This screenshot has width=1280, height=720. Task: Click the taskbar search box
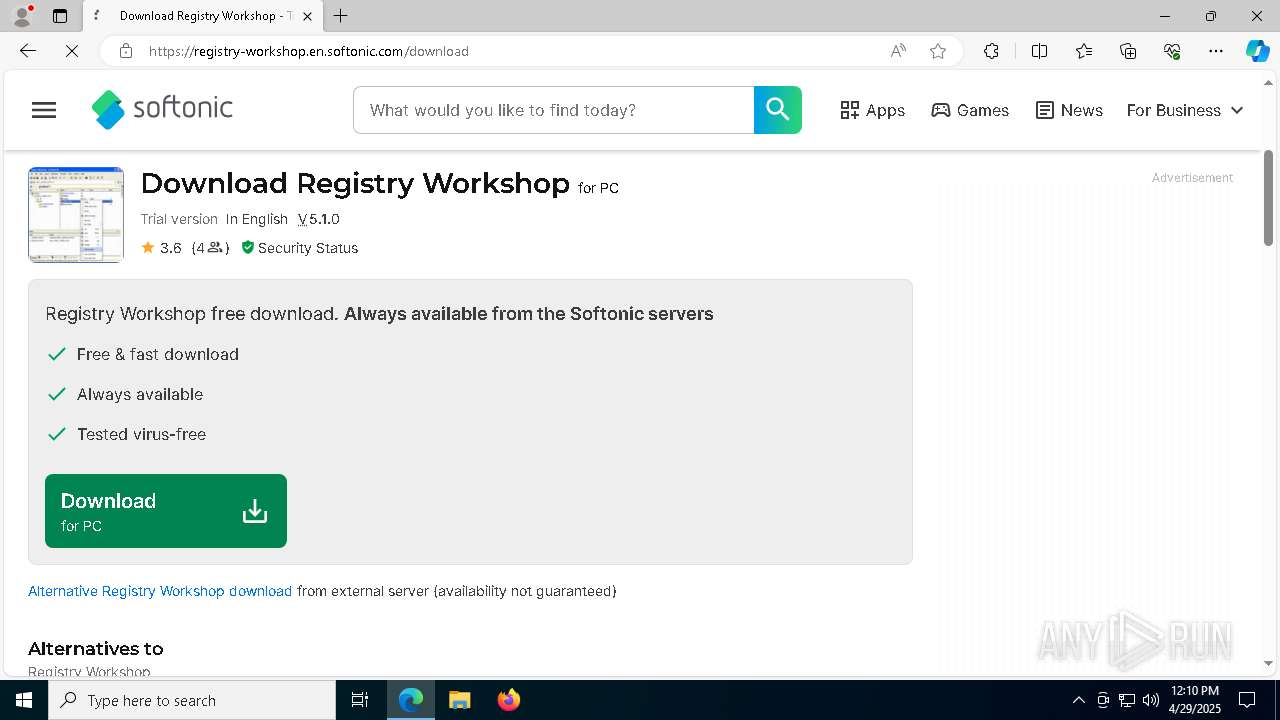pos(192,700)
